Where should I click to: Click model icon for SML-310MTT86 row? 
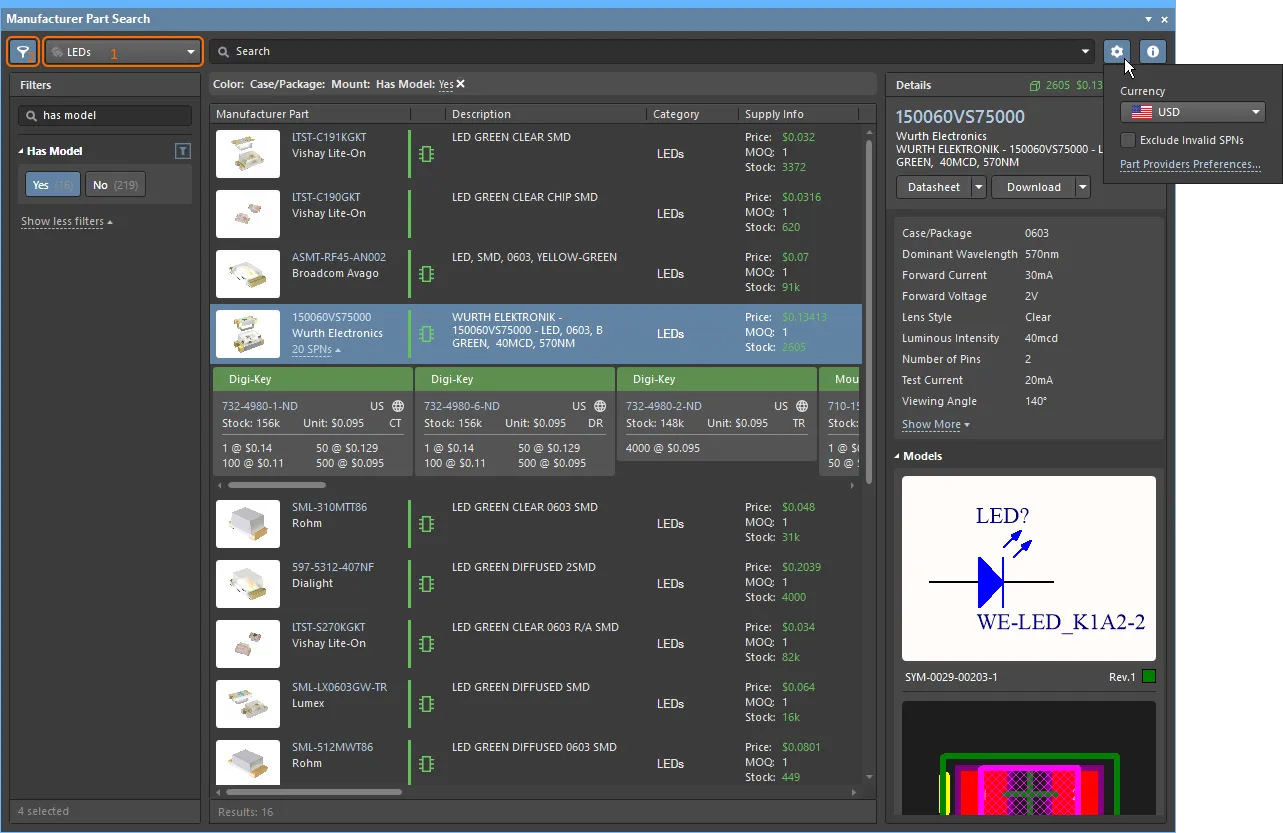[x=426, y=524]
